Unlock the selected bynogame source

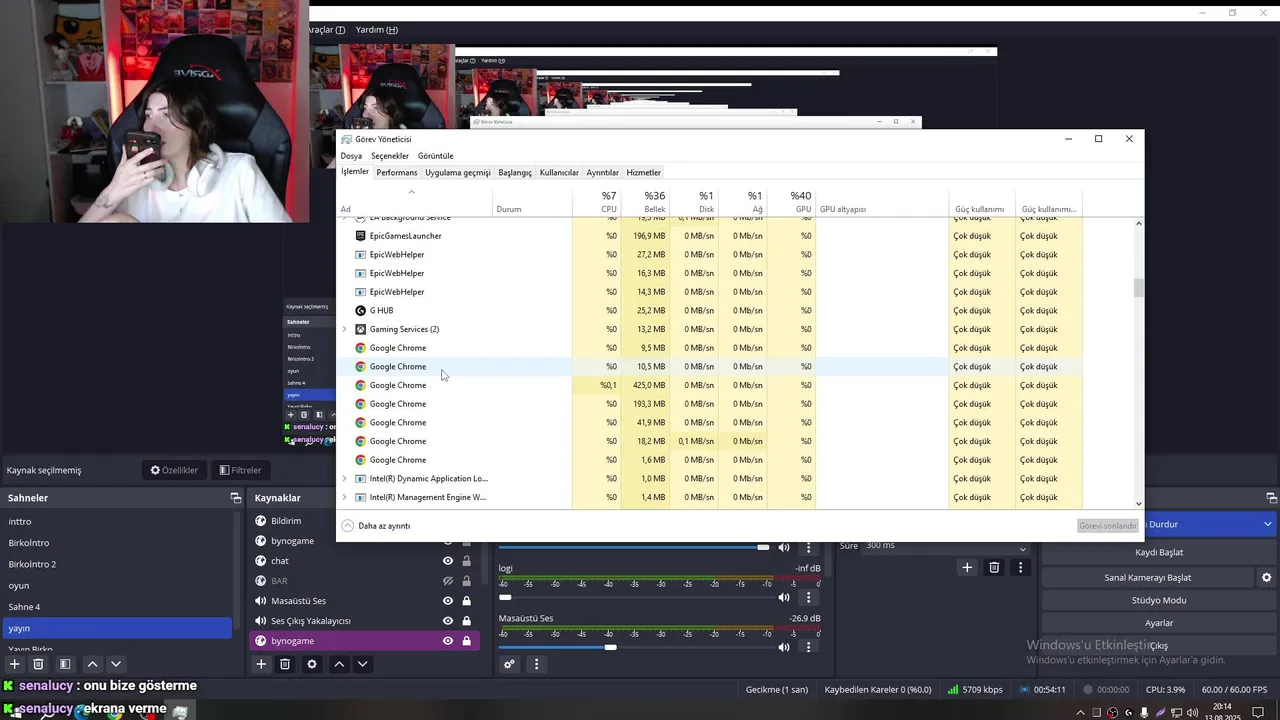466,641
